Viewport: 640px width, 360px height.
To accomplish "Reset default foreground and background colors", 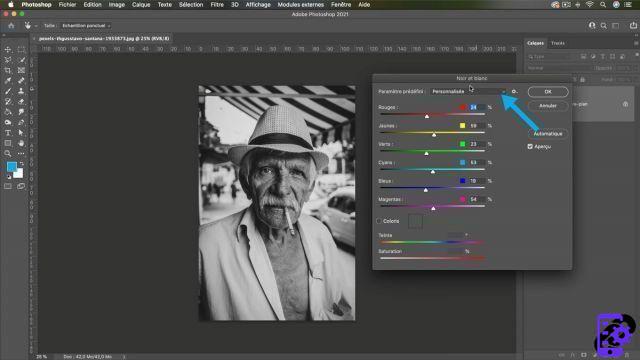I will click(9, 177).
